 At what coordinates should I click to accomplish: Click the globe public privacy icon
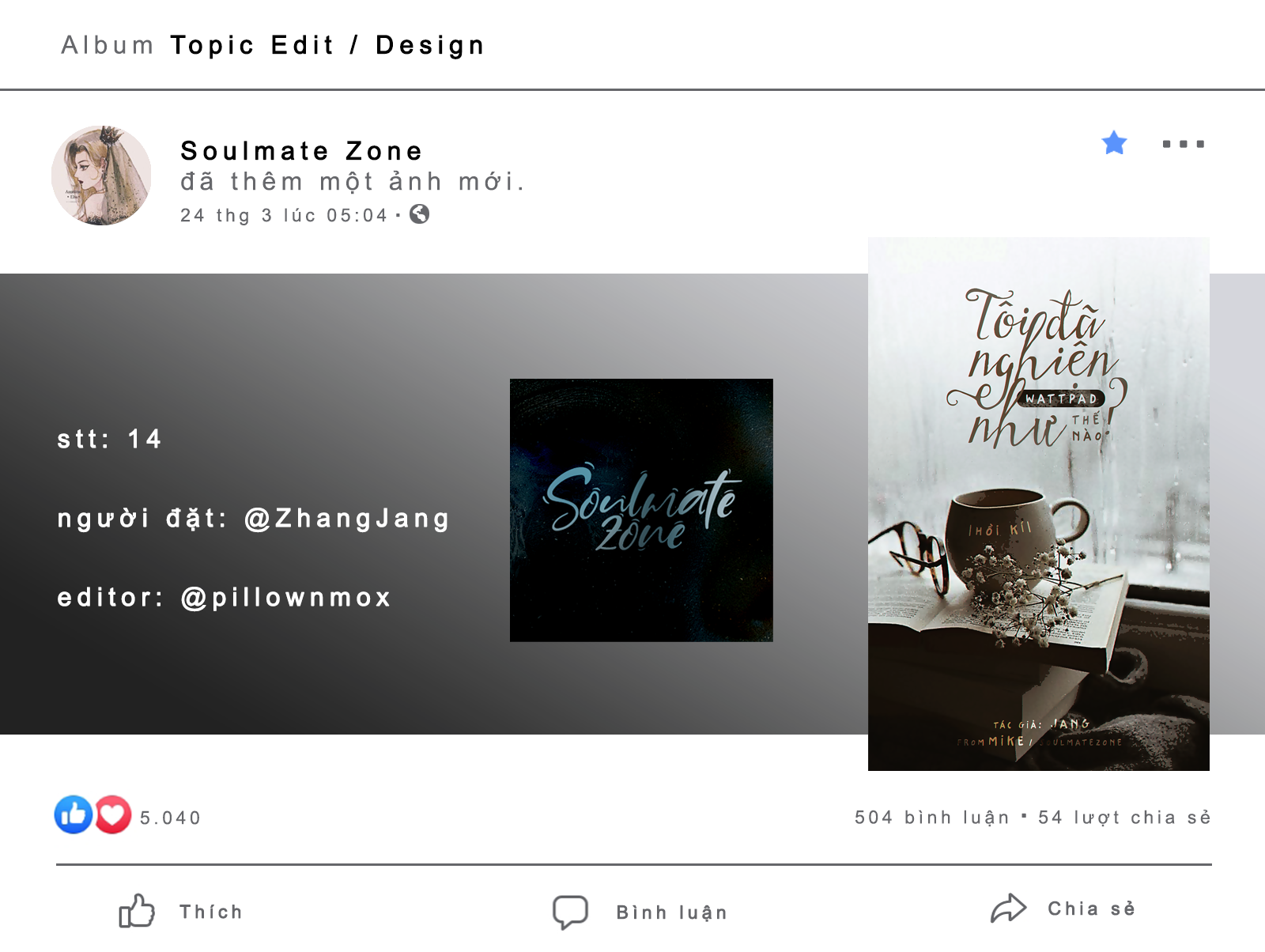point(420,214)
